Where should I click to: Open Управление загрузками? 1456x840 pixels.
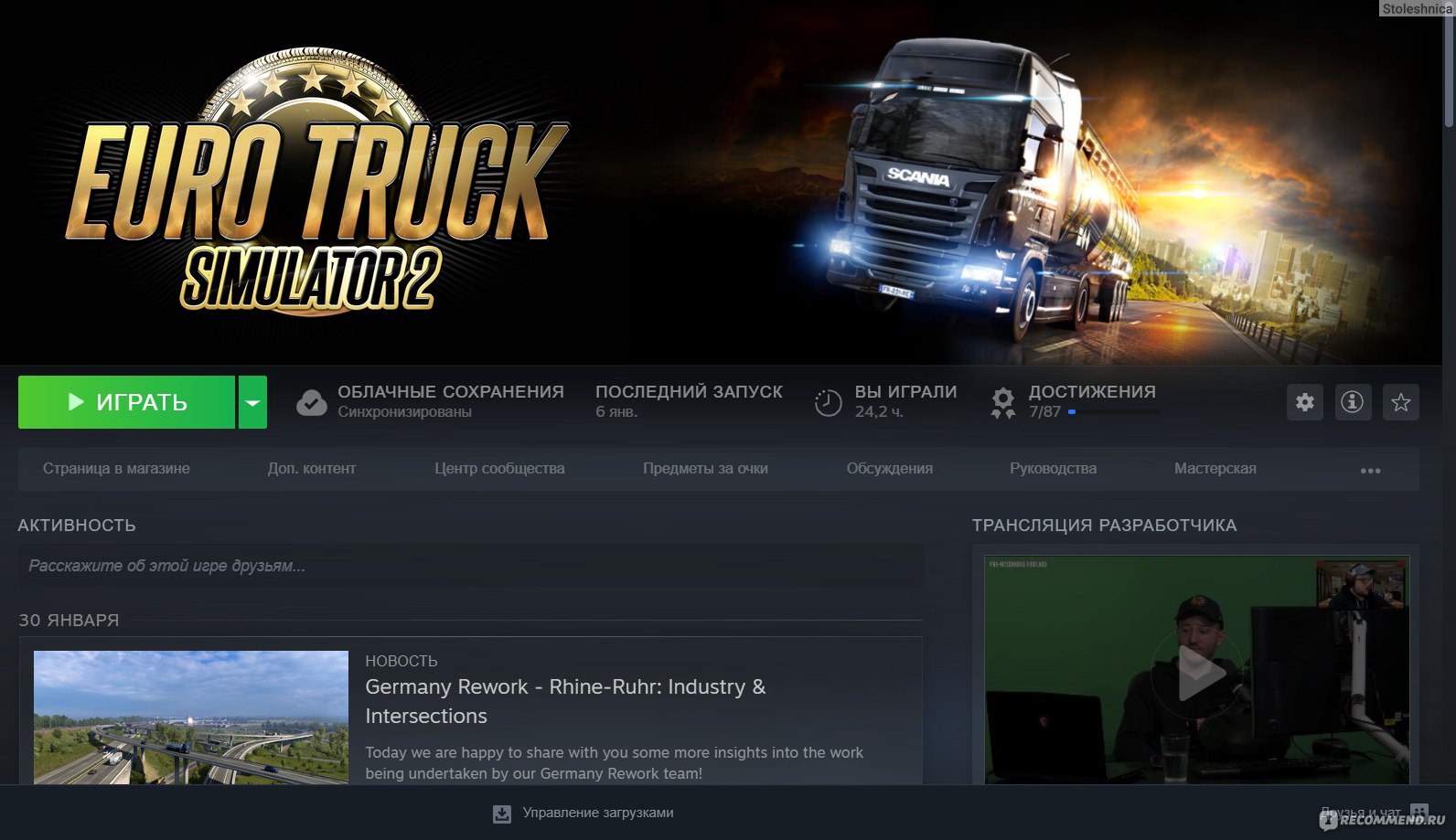click(598, 813)
